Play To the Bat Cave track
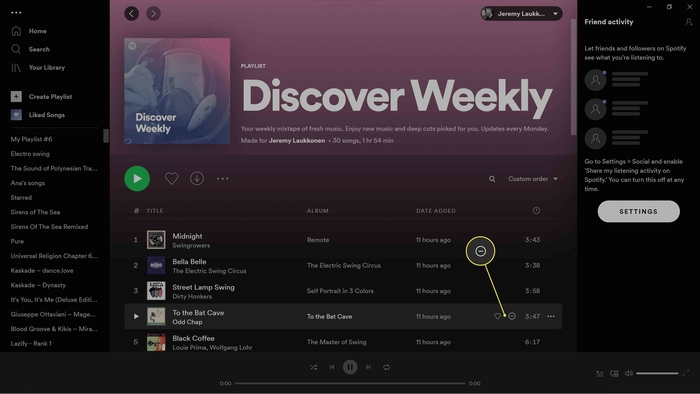 [x=136, y=316]
